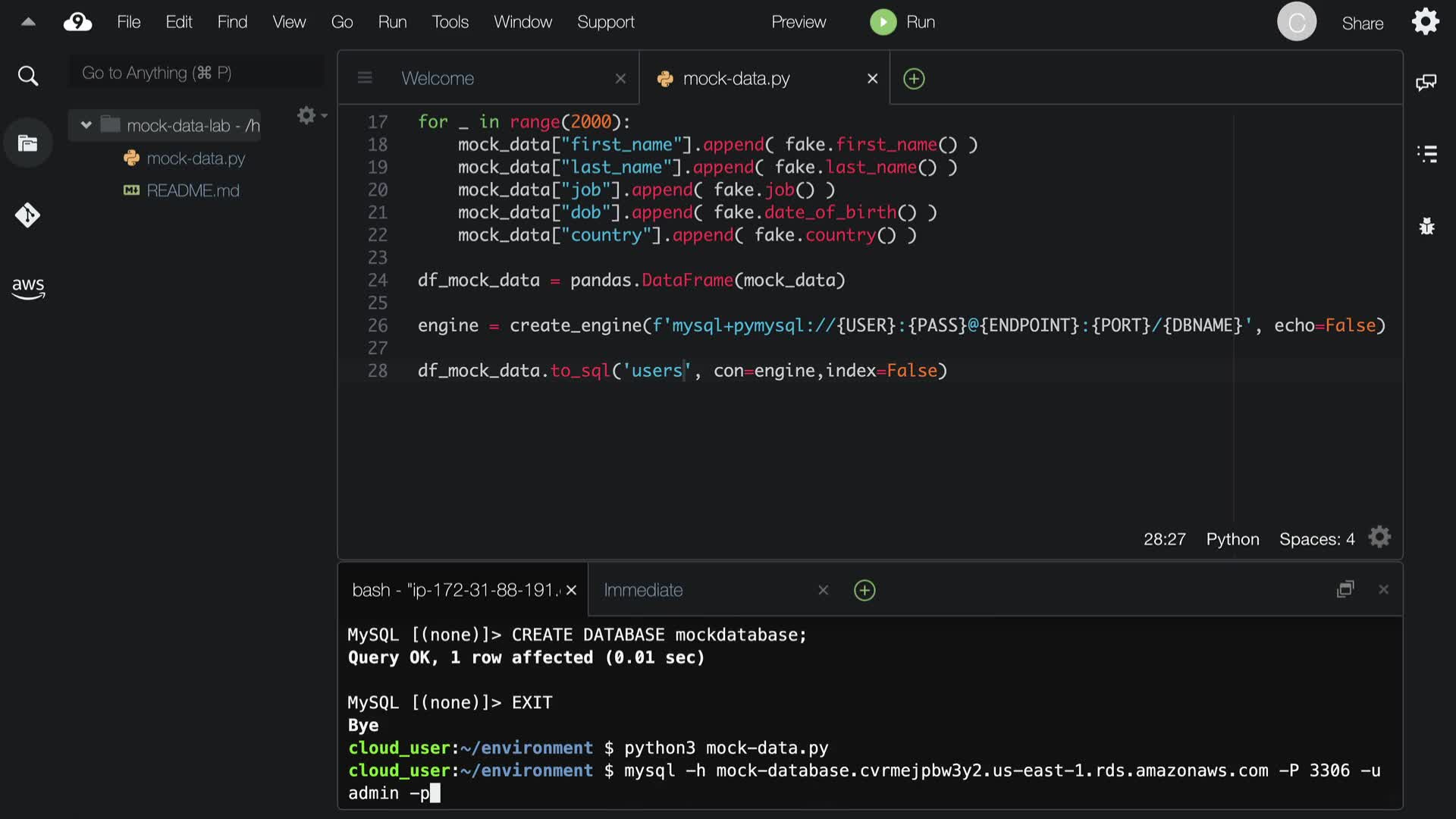
Task: Open the Source Control git icon
Action: [x=28, y=215]
